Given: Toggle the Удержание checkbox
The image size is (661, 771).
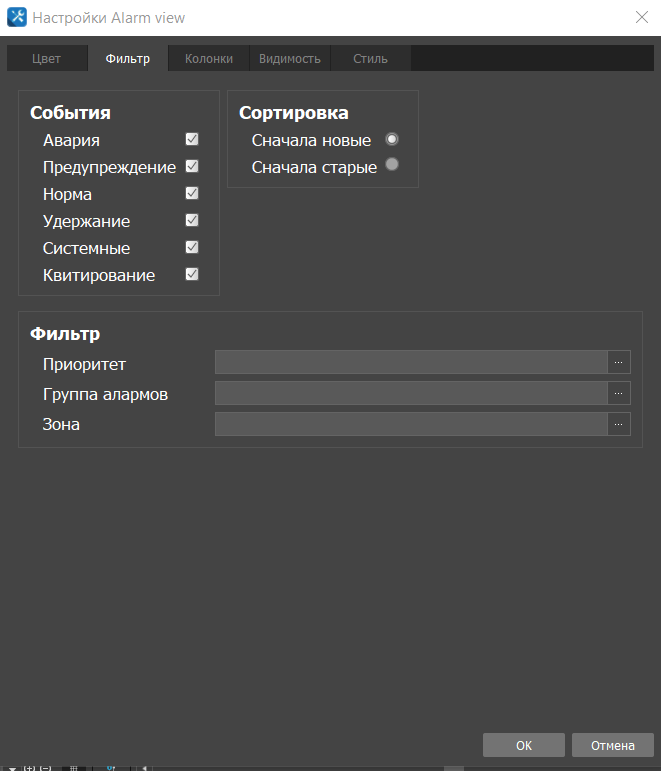Looking at the screenshot, I should 192,221.
